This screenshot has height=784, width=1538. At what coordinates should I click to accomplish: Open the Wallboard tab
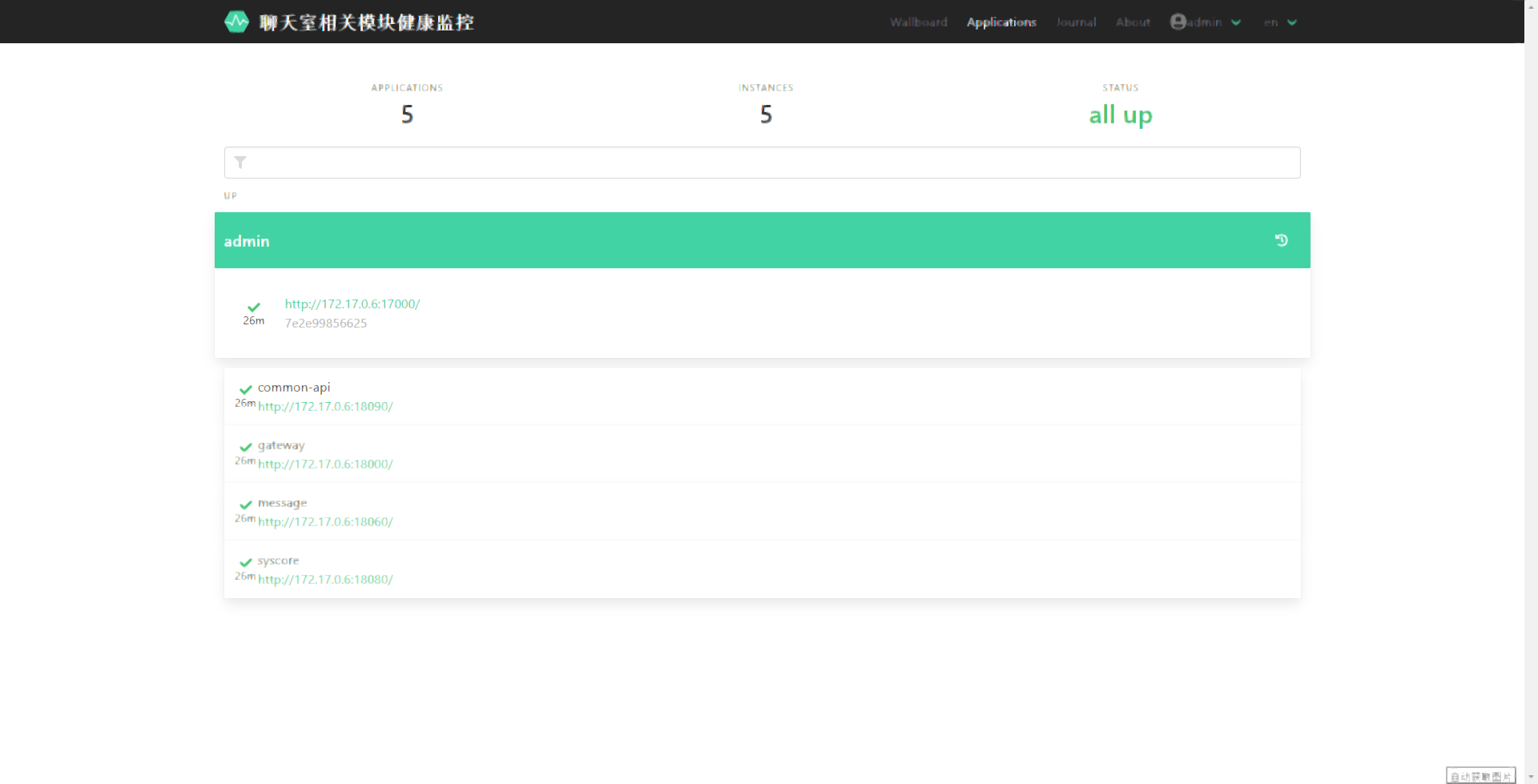[x=918, y=22]
